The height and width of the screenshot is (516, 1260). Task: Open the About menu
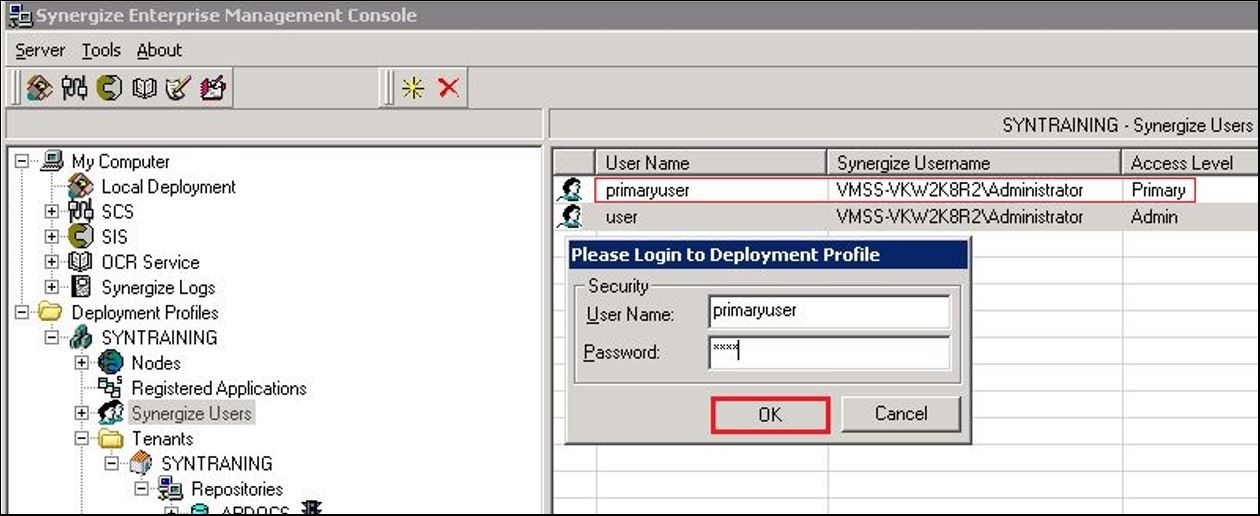click(159, 50)
